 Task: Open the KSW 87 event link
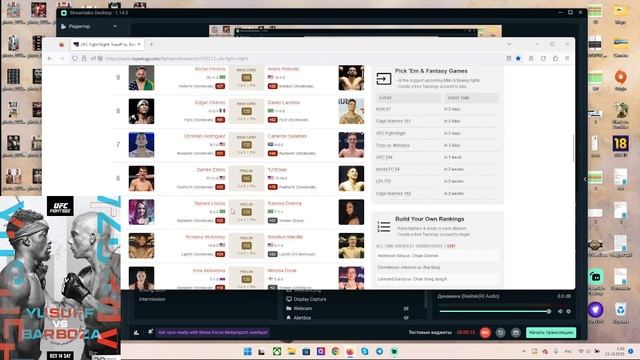click(x=383, y=109)
